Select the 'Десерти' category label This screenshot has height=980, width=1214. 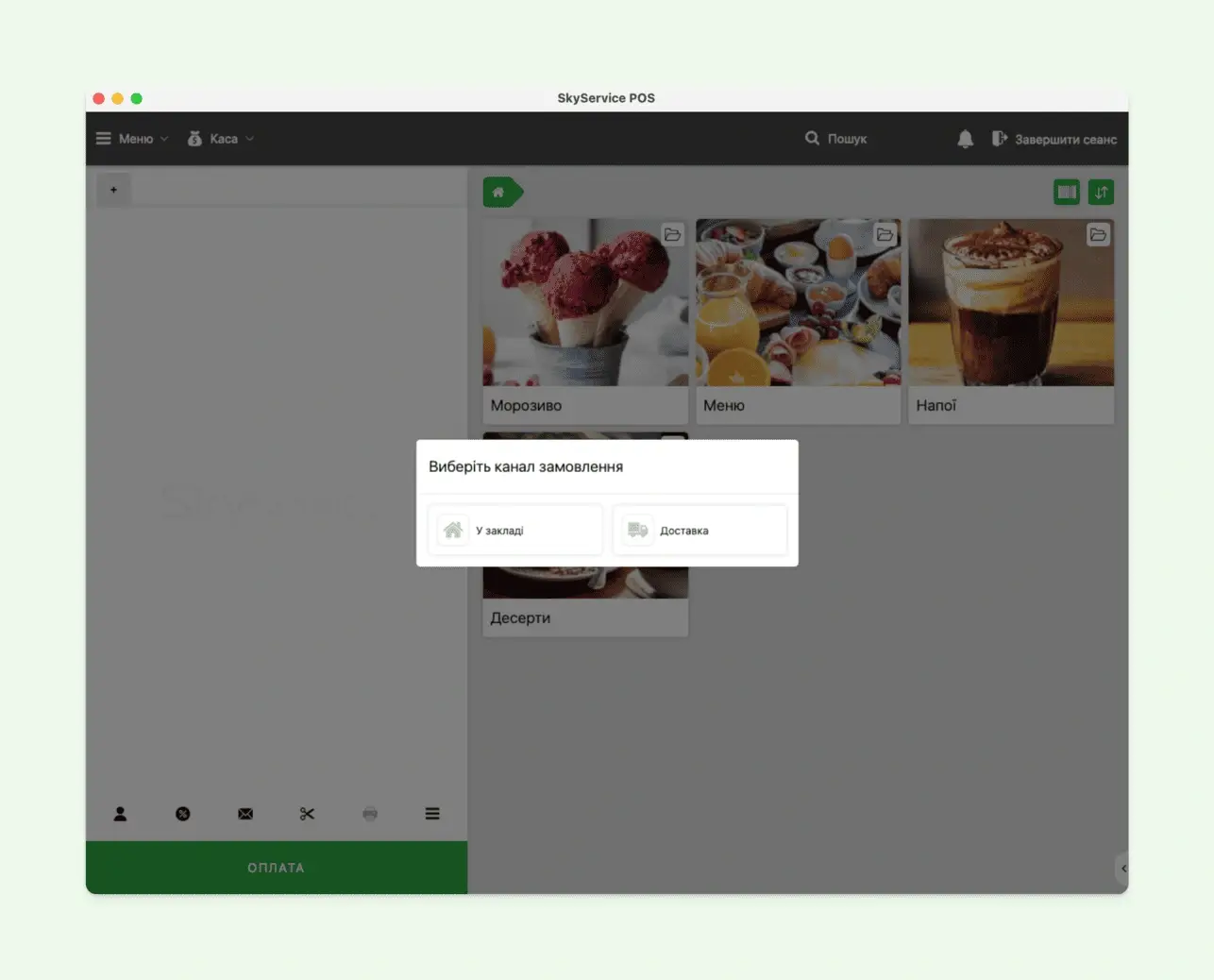520,617
